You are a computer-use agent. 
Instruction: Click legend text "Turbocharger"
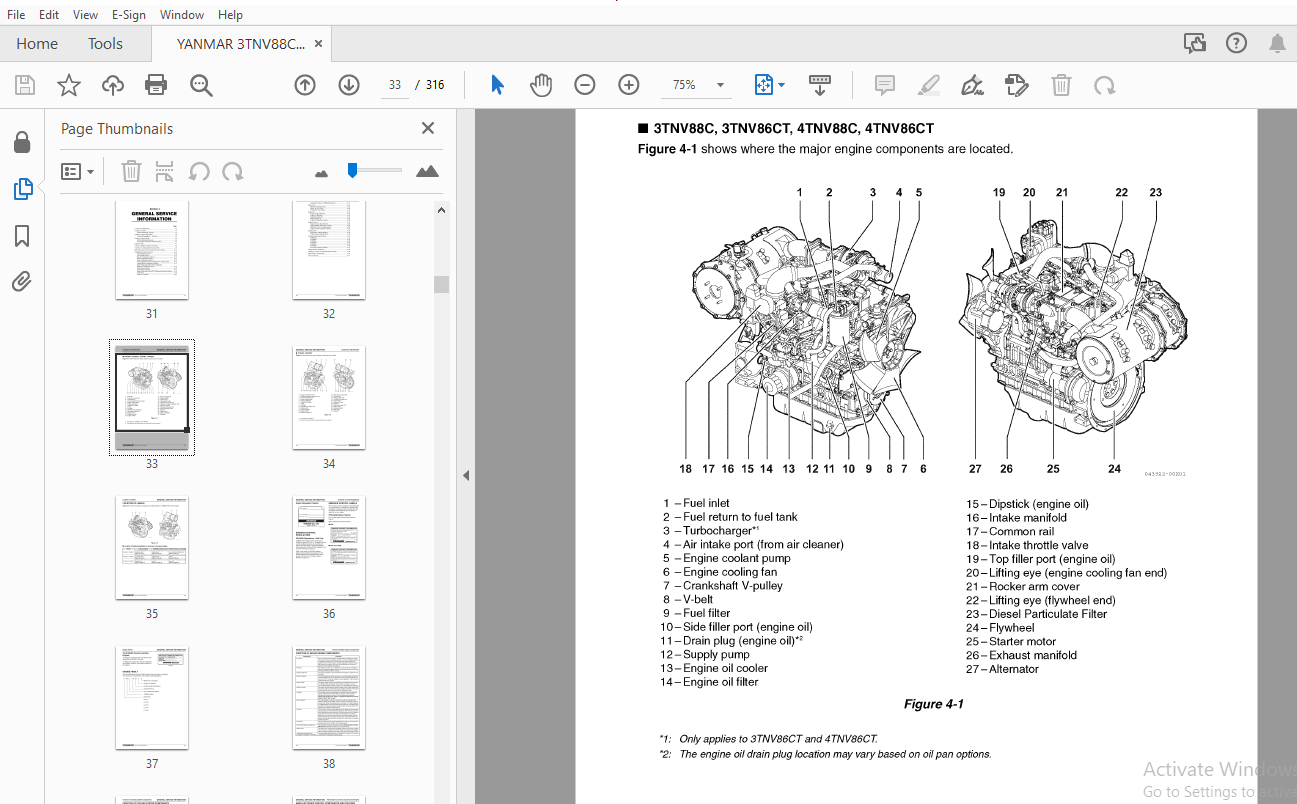(x=717, y=531)
